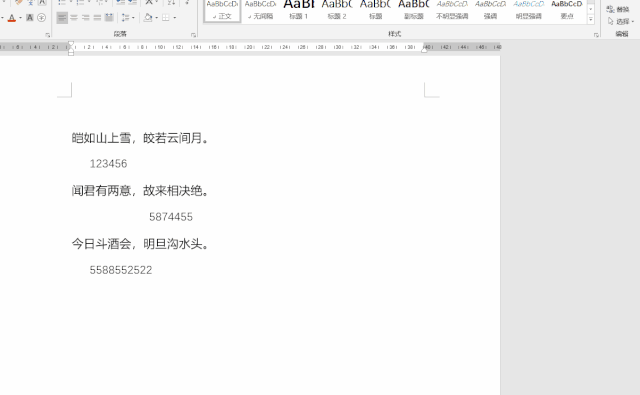Toggle justify paragraph alignment

click(97, 18)
